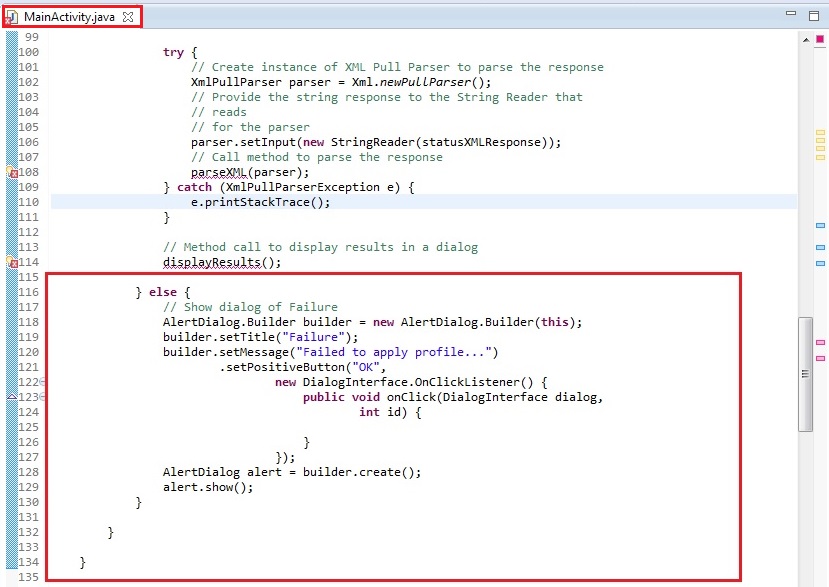Jump to the lower pink overview ruler marker
Screen dimensions: 829x587
pyautogui.click(x=820, y=357)
